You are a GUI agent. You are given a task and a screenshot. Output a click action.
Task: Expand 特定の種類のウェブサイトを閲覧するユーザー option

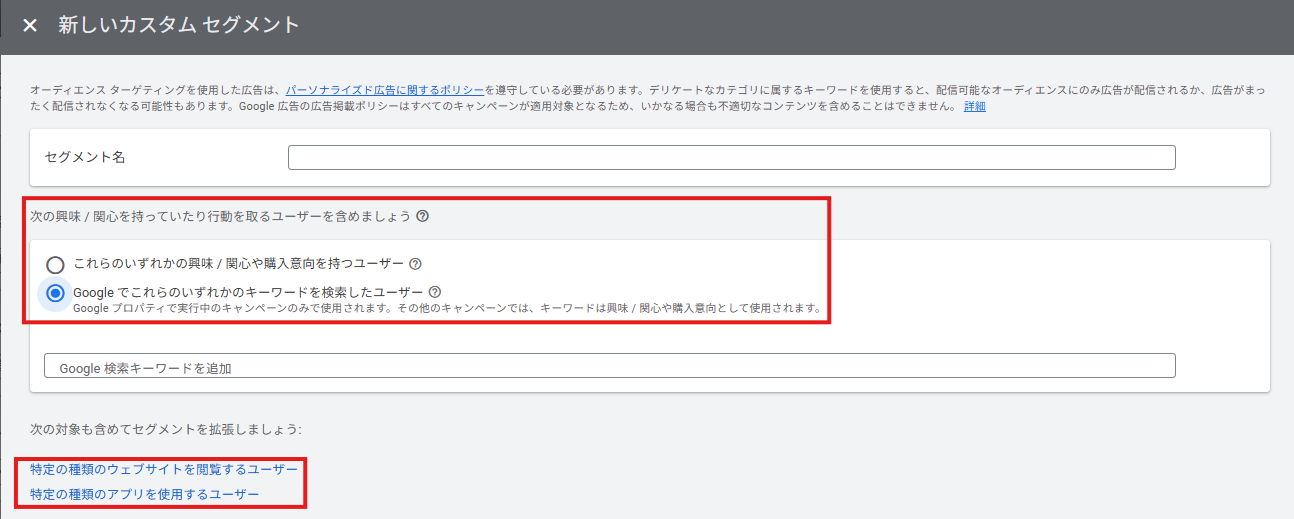[164, 469]
